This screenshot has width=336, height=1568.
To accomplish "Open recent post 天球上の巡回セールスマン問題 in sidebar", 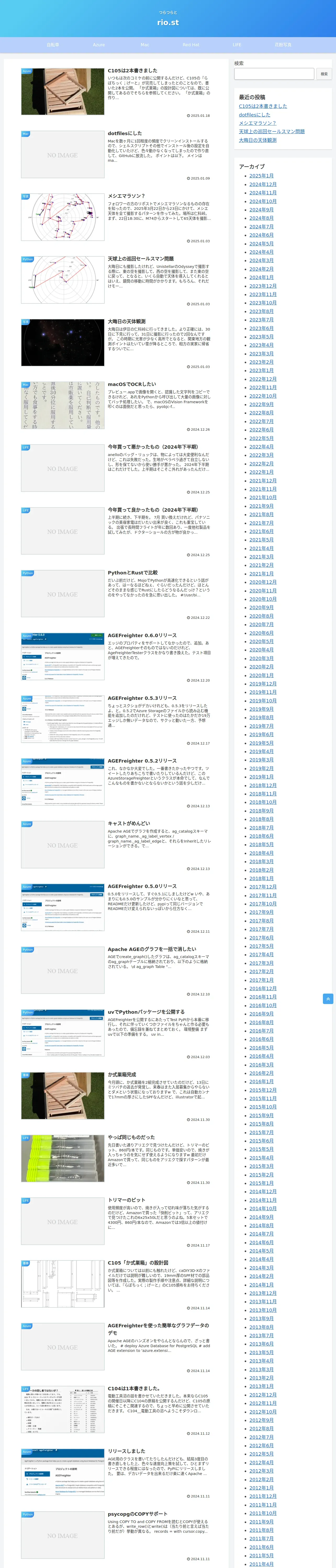I will (x=272, y=131).
